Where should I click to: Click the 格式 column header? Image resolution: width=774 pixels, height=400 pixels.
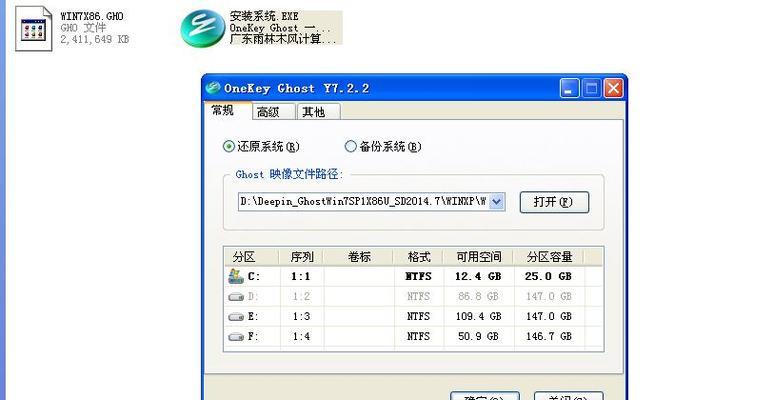click(x=419, y=257)
